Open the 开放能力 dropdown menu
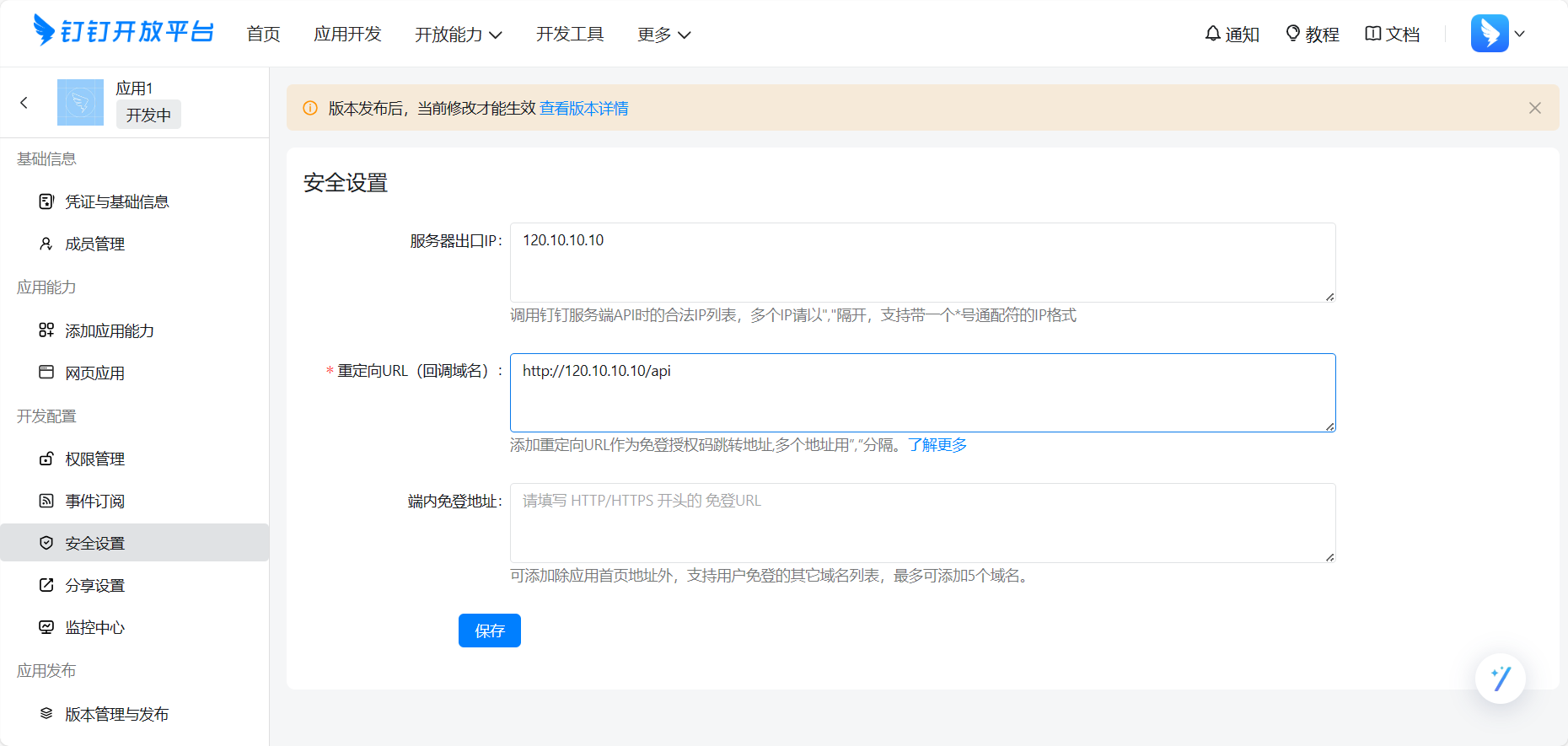Viewport: 1568px width, 746px height. (459, 35)
